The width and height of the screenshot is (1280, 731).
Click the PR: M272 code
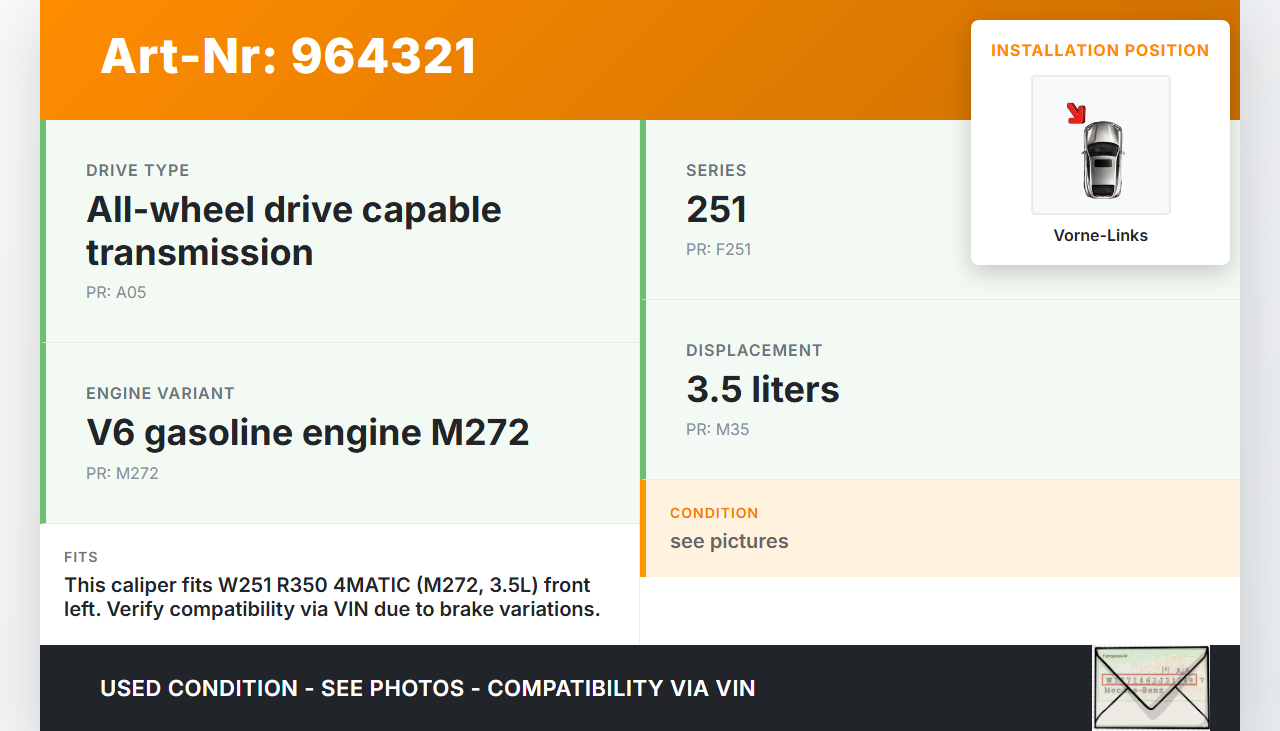(122, 474)
